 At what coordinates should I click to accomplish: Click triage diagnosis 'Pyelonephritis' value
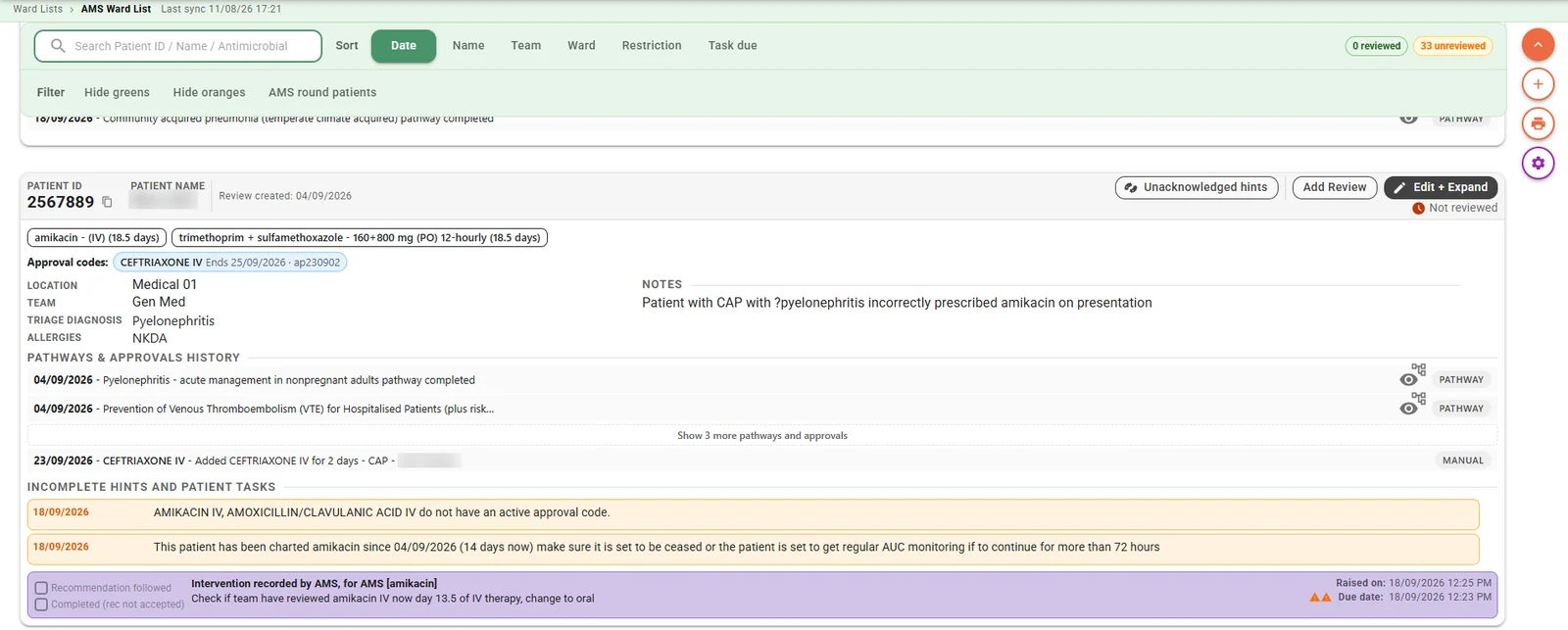coord(173,321)
